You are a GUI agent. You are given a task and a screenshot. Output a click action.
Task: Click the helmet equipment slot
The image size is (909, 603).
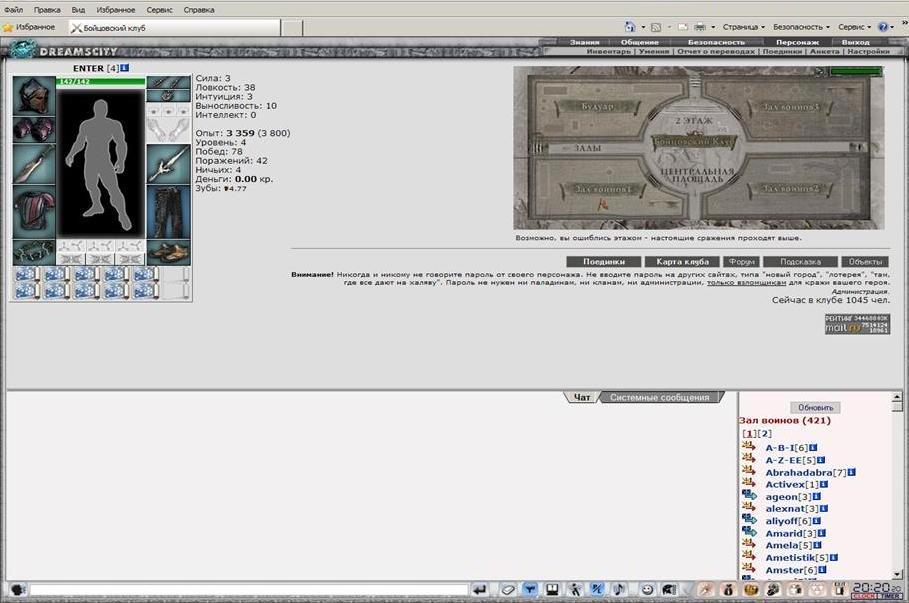click(34, 96)
